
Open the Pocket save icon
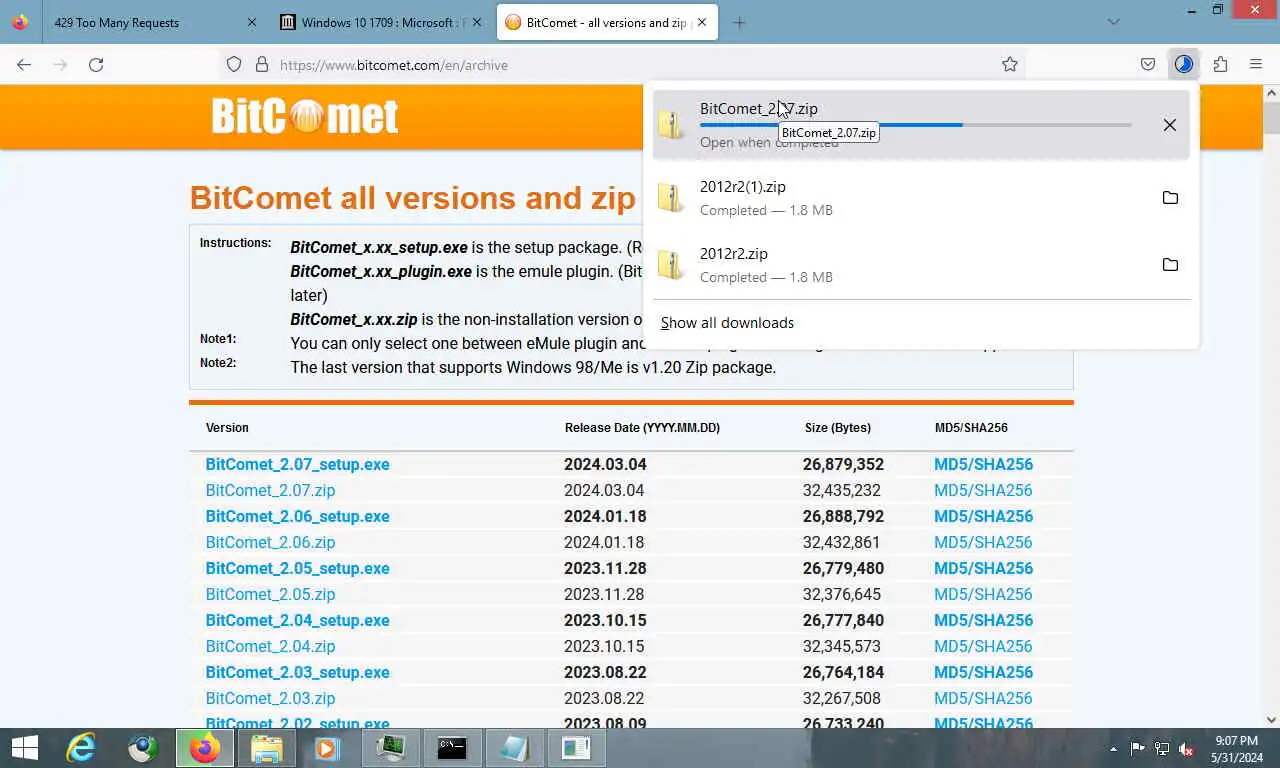coord(1148,64)
